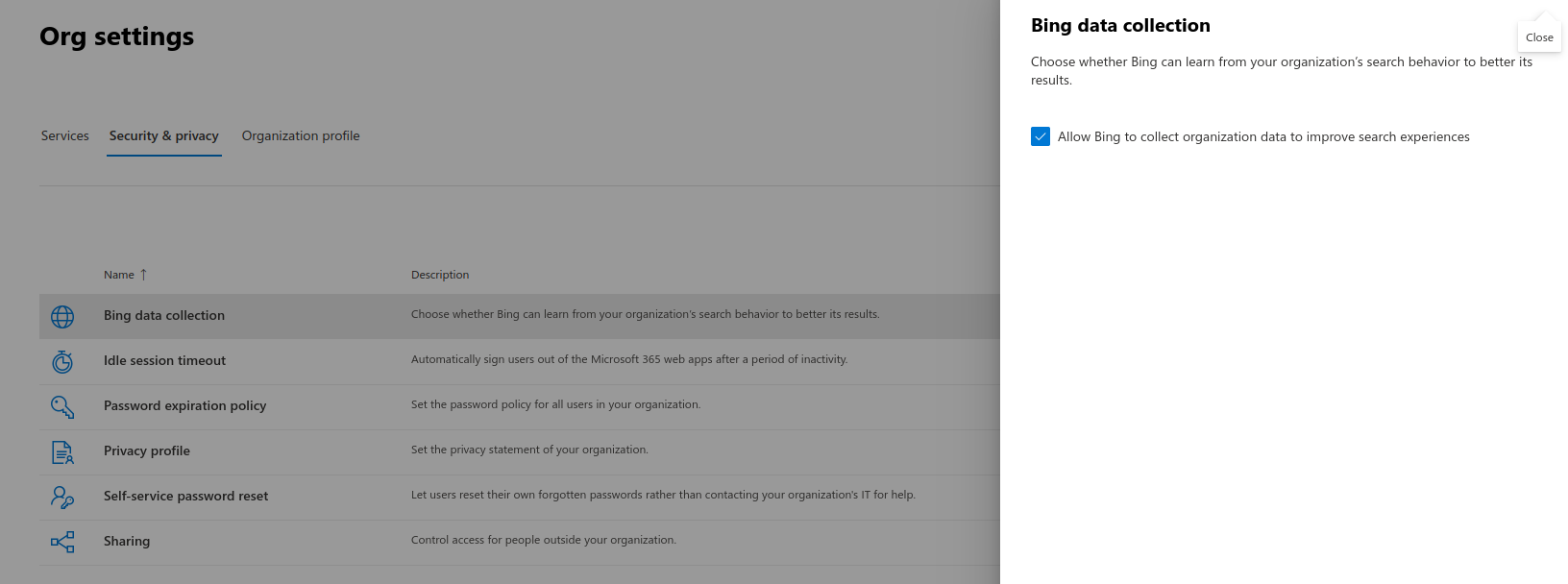This screenshot has height=584, width=1568.
Task: Open Password expiration policy settings
Action: 184,405
